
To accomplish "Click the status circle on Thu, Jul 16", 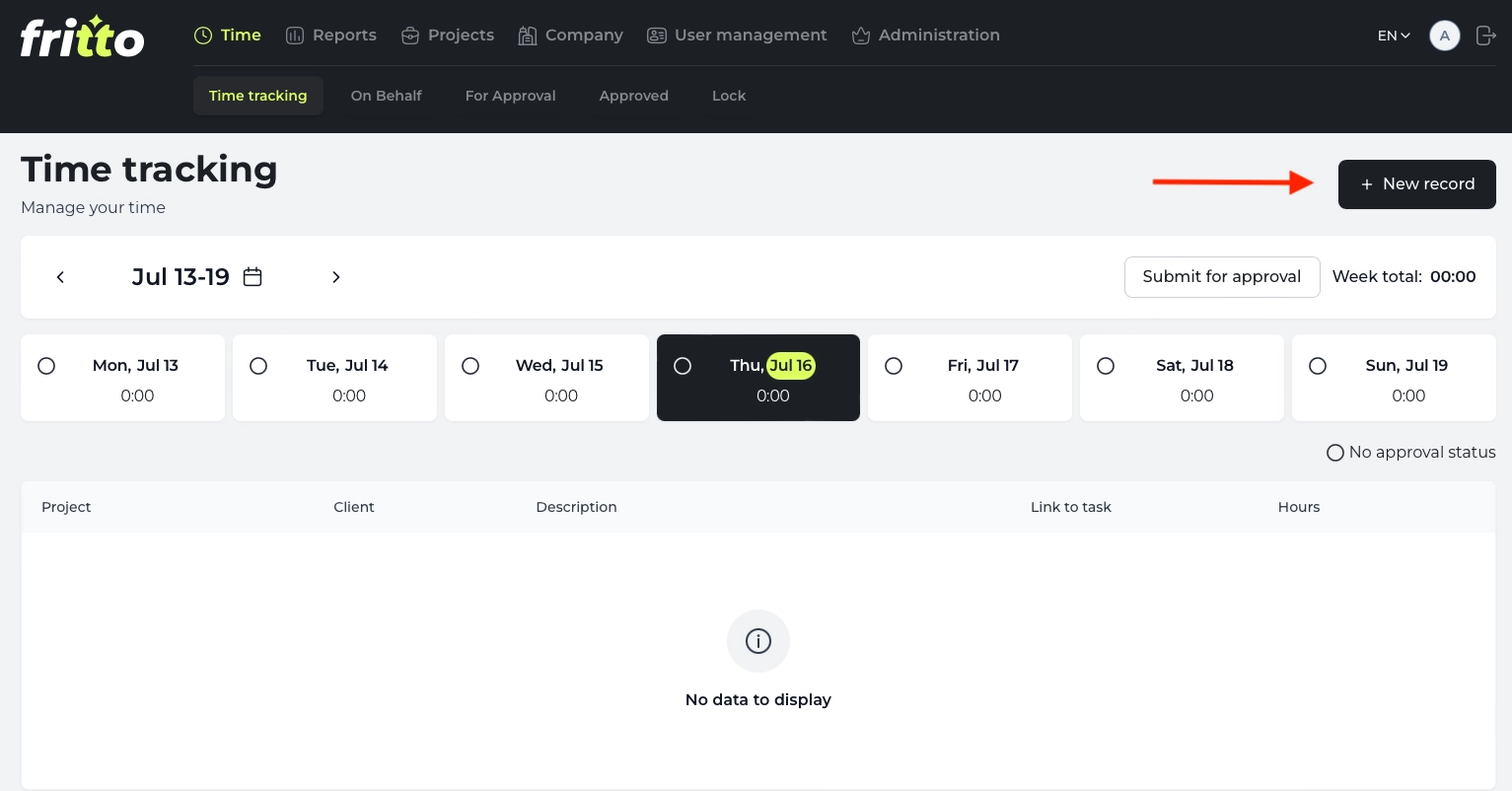I will click(683, 366).
